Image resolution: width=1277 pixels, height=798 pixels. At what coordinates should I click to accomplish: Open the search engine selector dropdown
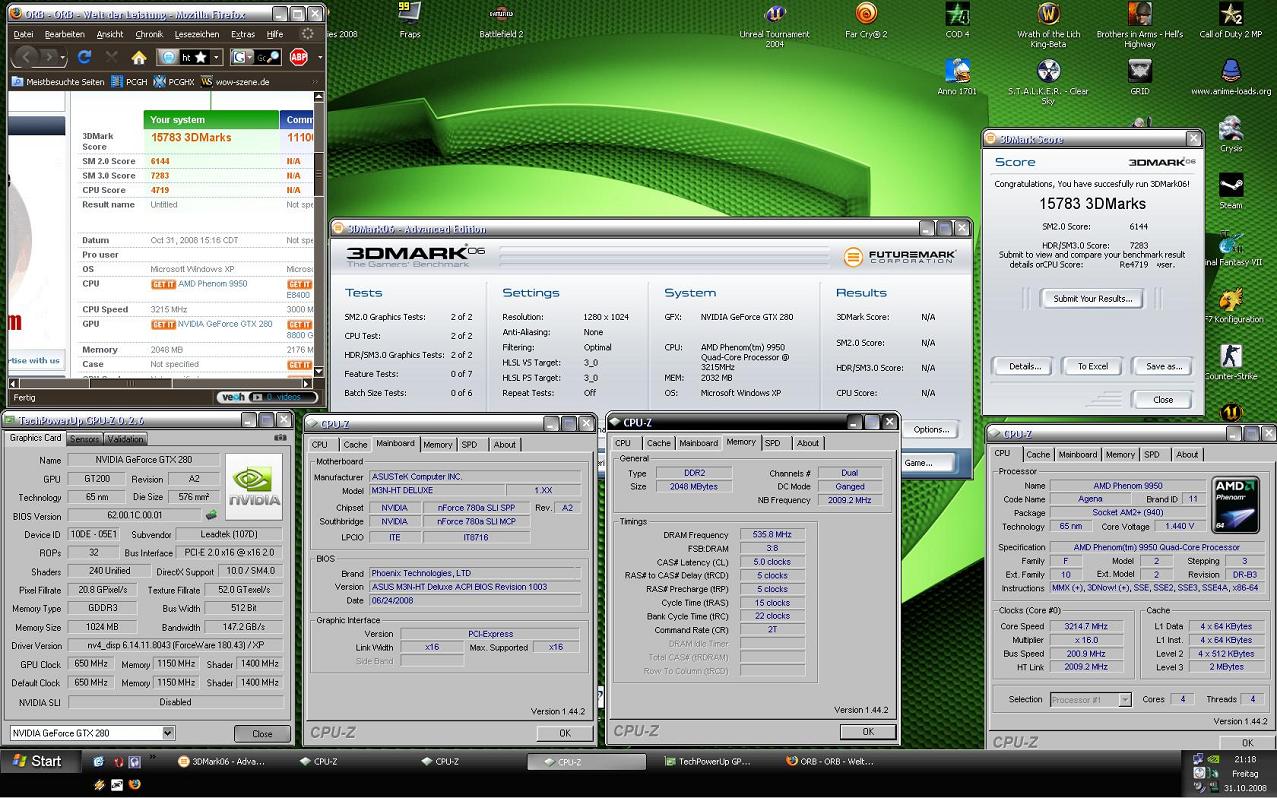(x=250, y=58)
